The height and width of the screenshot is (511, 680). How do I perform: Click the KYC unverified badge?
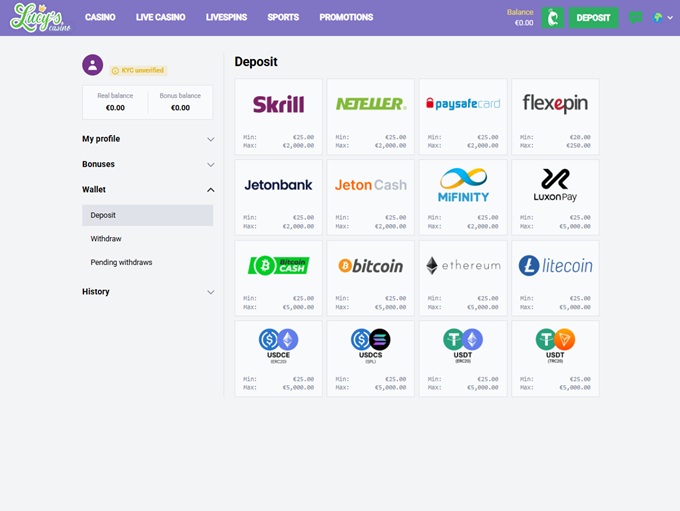pyautogui.click(x=137, y=71)
